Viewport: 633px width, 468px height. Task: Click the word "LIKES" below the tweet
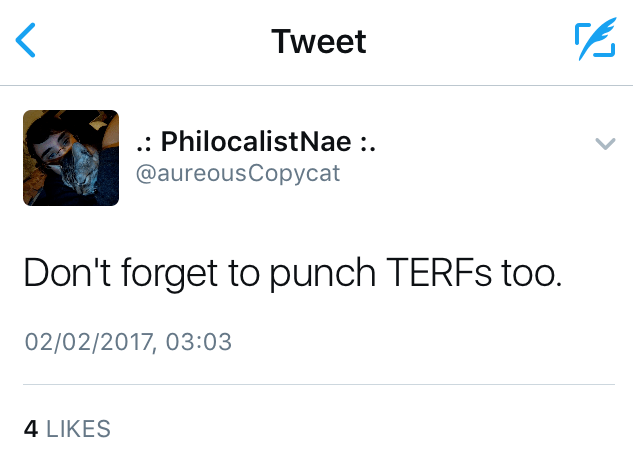click(x=78, y=429)
